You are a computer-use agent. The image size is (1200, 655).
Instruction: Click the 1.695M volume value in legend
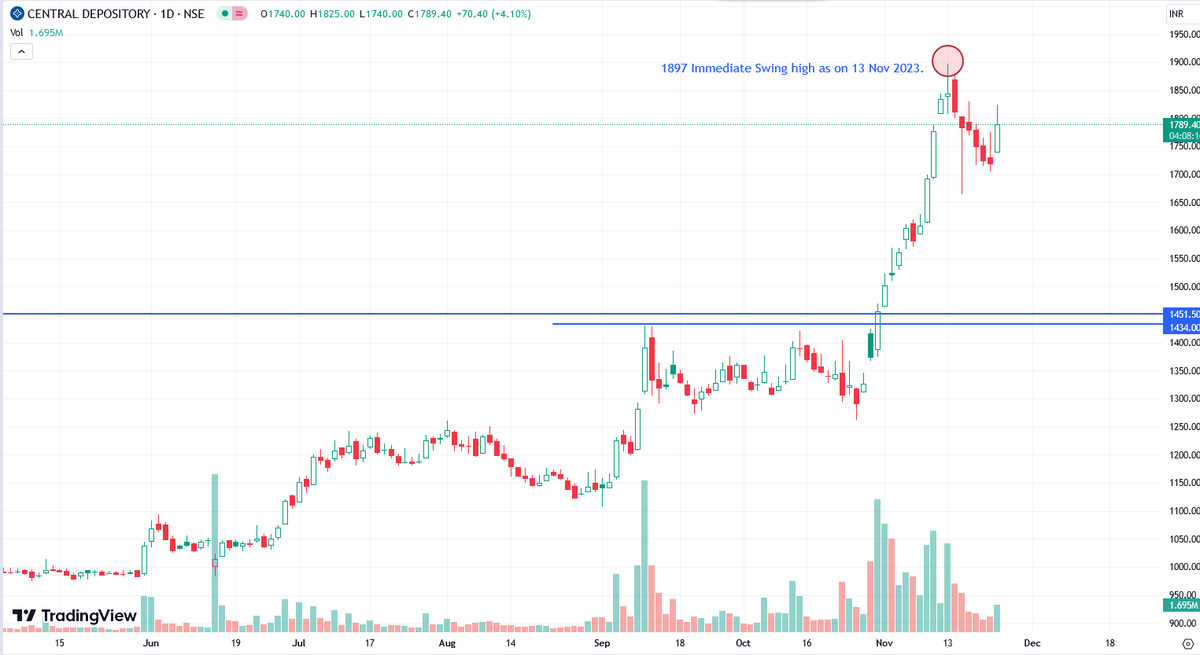(47, 32)
